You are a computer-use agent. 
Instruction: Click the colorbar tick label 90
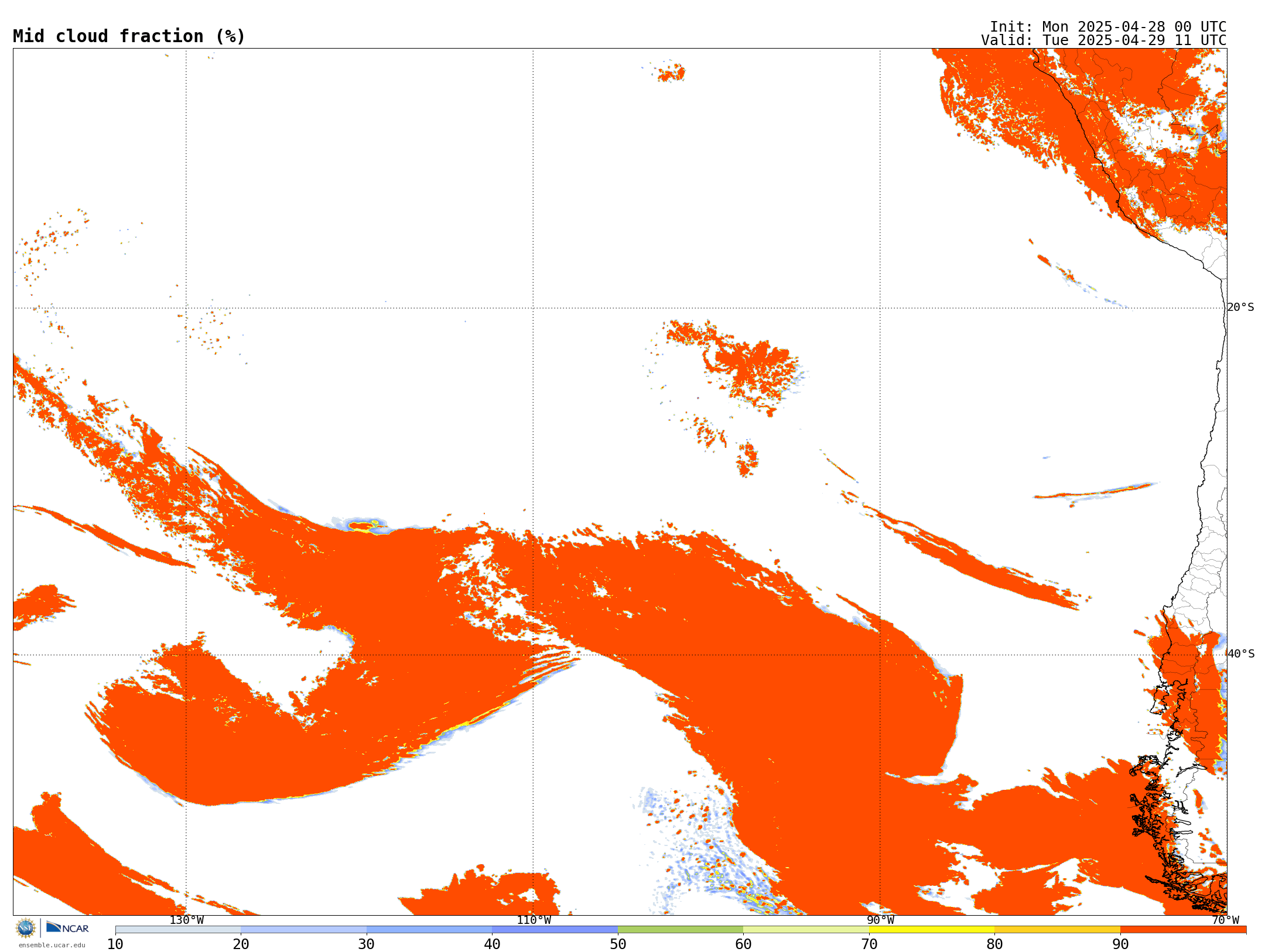click(x=1120, y=944)
